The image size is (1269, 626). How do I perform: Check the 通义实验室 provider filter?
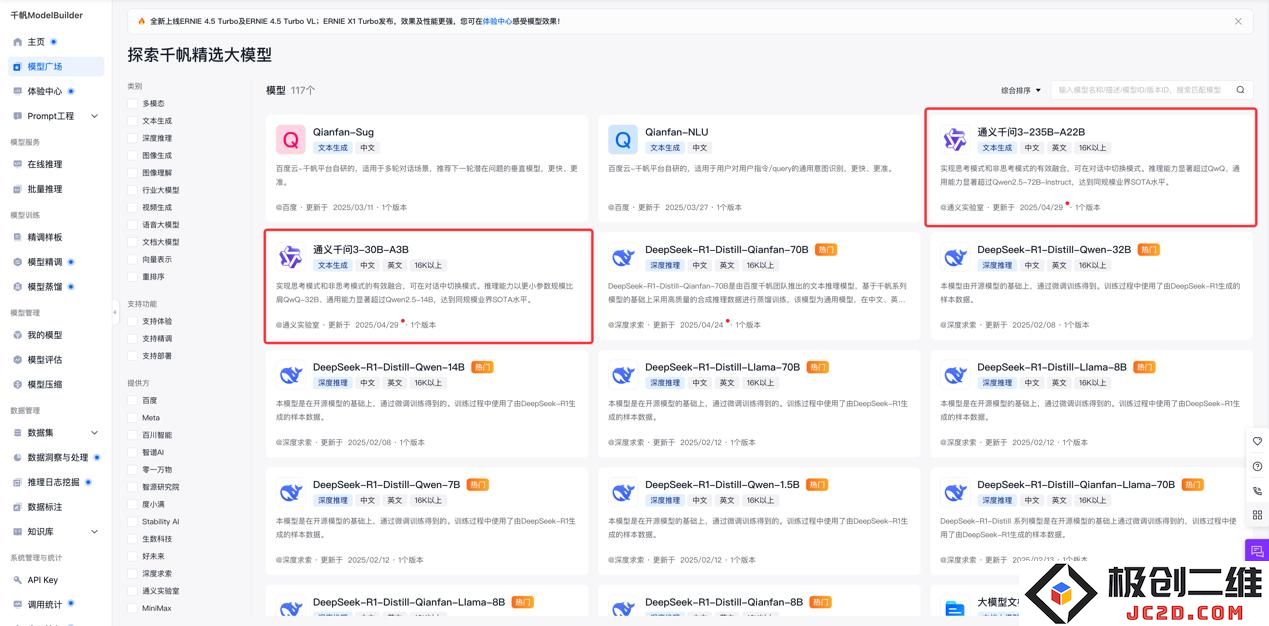click(133, 591)
